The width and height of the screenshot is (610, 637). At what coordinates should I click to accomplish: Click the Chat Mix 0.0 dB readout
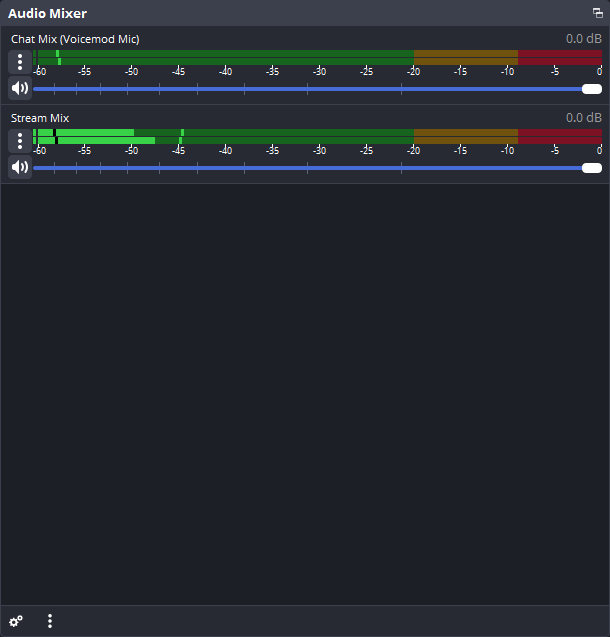(x=584, y=39)
